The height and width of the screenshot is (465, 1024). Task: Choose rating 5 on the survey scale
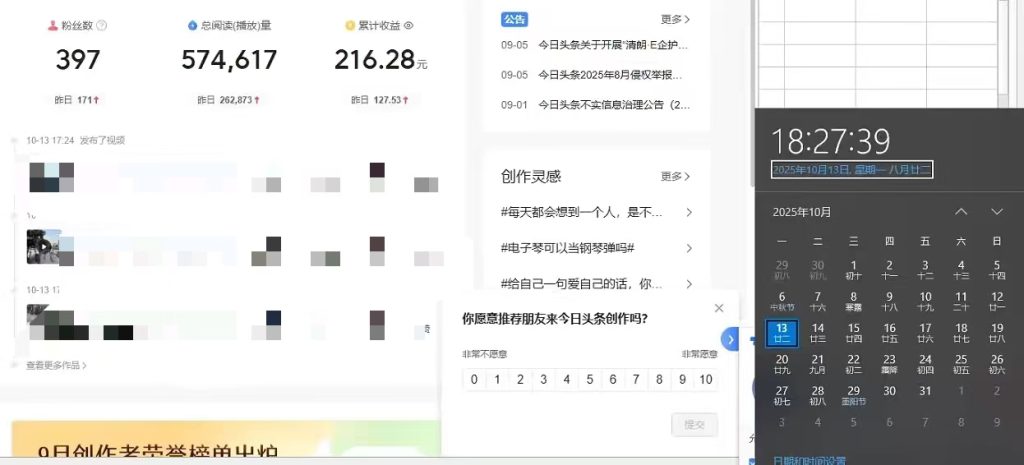[x=589, y=379]
